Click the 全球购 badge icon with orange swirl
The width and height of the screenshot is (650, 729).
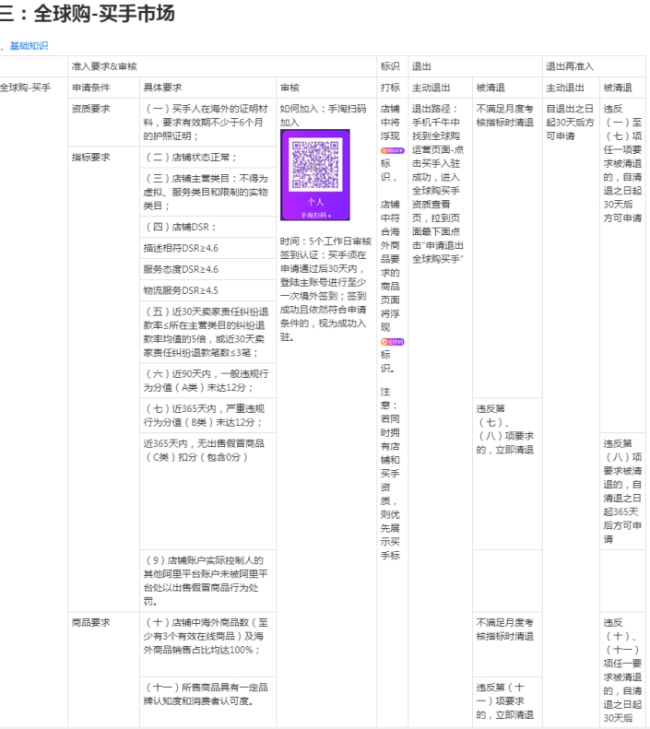(392, 342)
